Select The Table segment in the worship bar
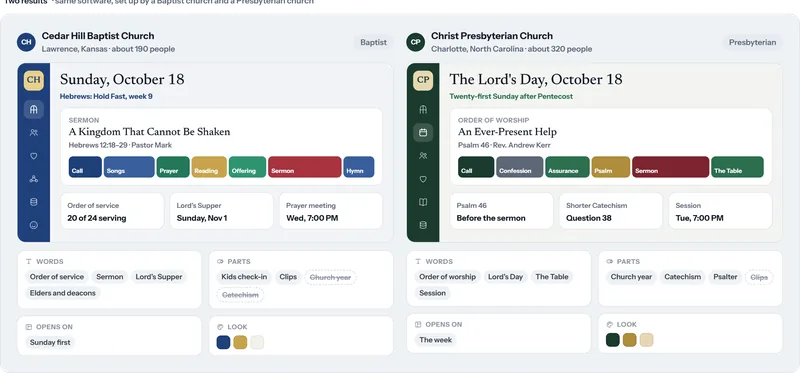800x373 pixels. (x=737, y=167)
